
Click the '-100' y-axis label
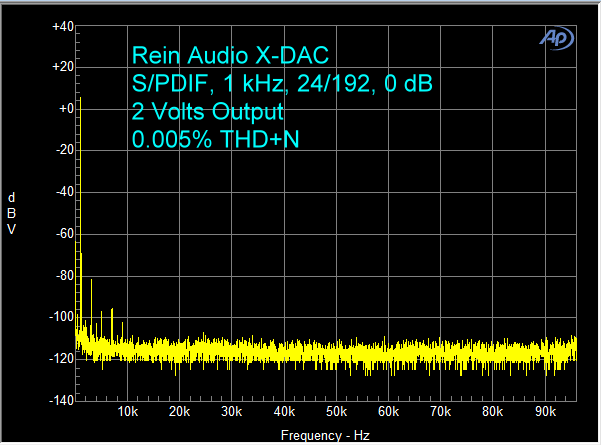pos(61,317)
